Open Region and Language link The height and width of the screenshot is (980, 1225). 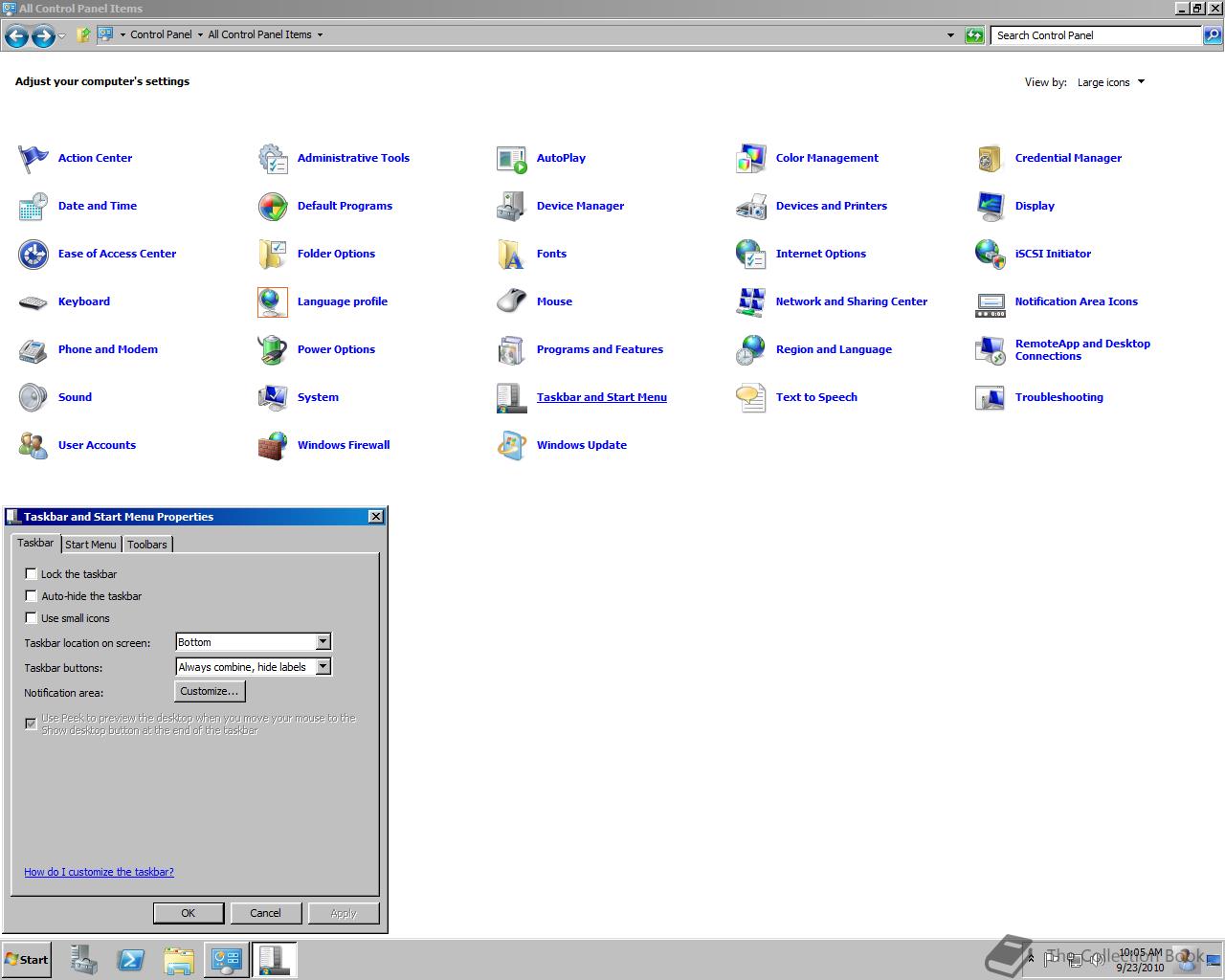tap(834, 349)
